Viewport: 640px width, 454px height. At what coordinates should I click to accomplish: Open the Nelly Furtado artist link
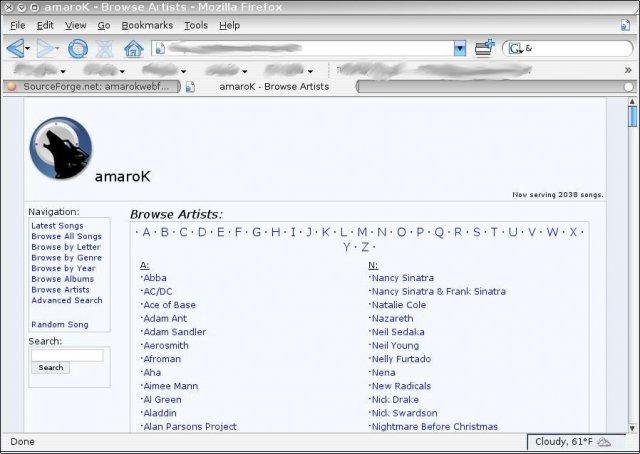tap(401, 359)
